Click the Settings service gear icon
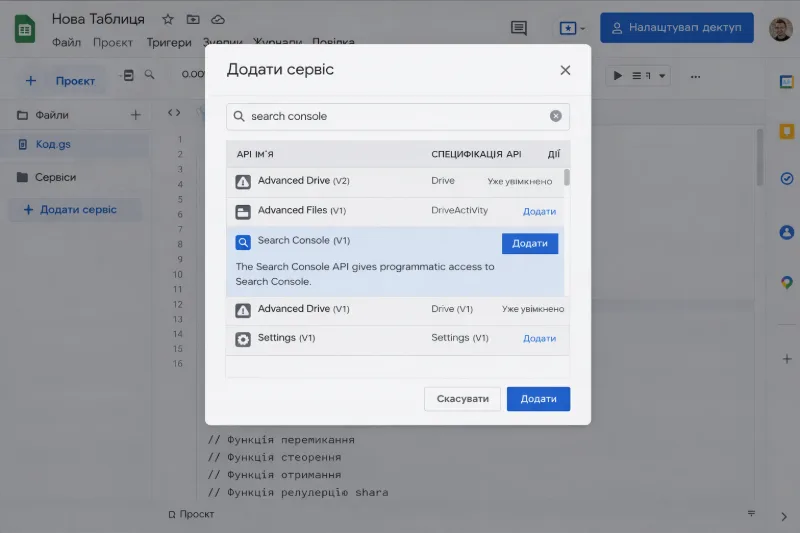Image resolution: width=800 pixels, height=533 pixels. coord(243,339)
